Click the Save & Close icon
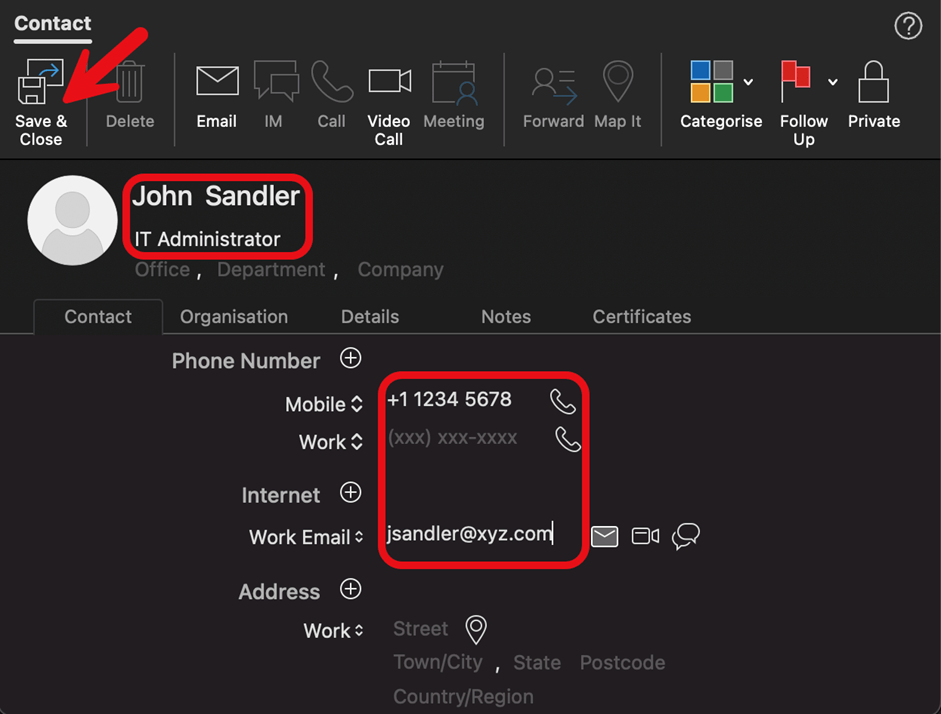The image size is (941, 714). 40,82
